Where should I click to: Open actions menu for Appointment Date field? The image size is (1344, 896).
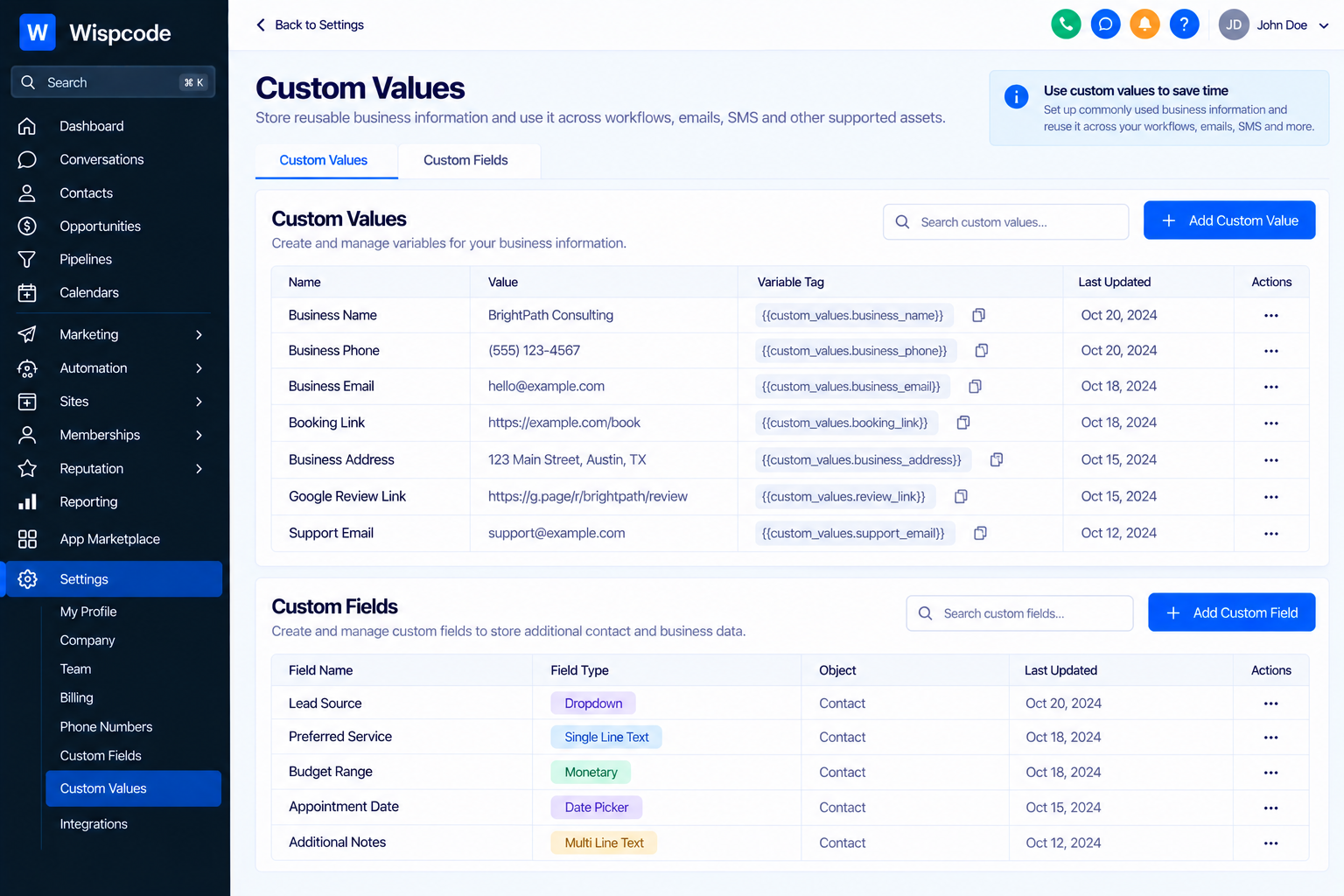pyautogui.click(x=1271, y=808)
